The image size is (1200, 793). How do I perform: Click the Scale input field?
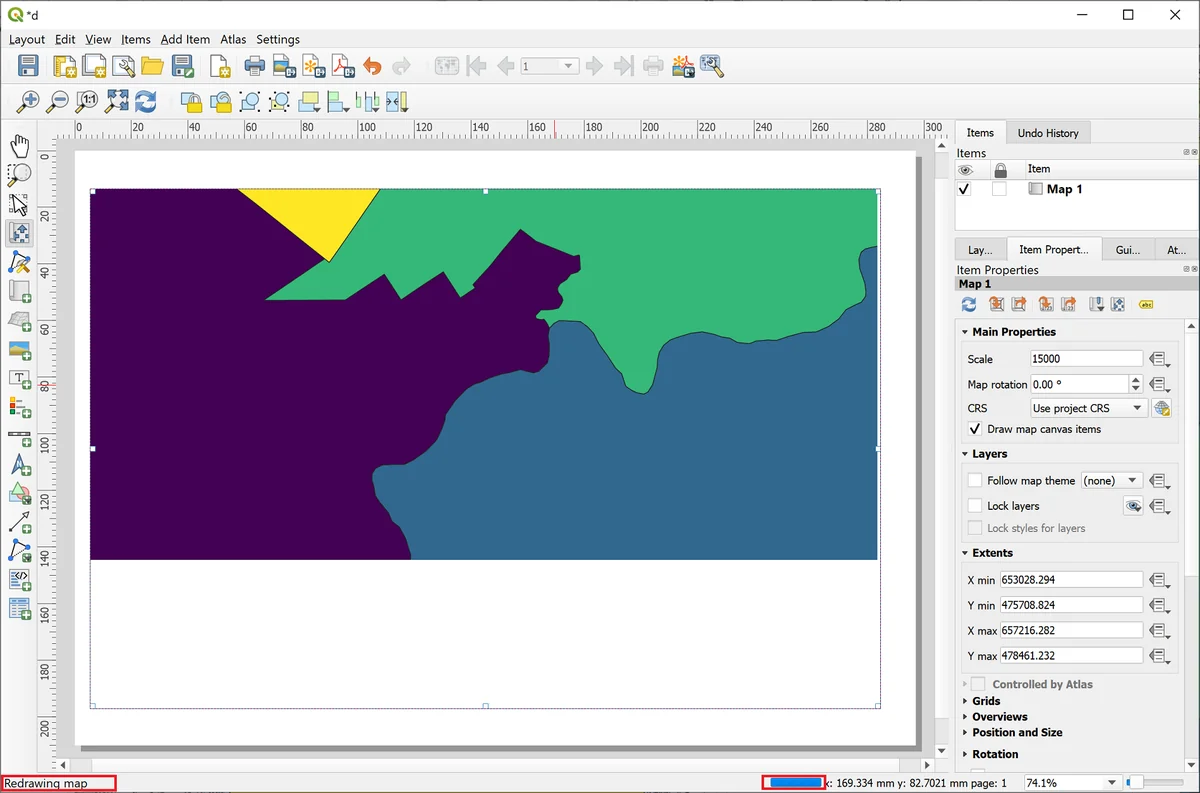pos(1085,359)
